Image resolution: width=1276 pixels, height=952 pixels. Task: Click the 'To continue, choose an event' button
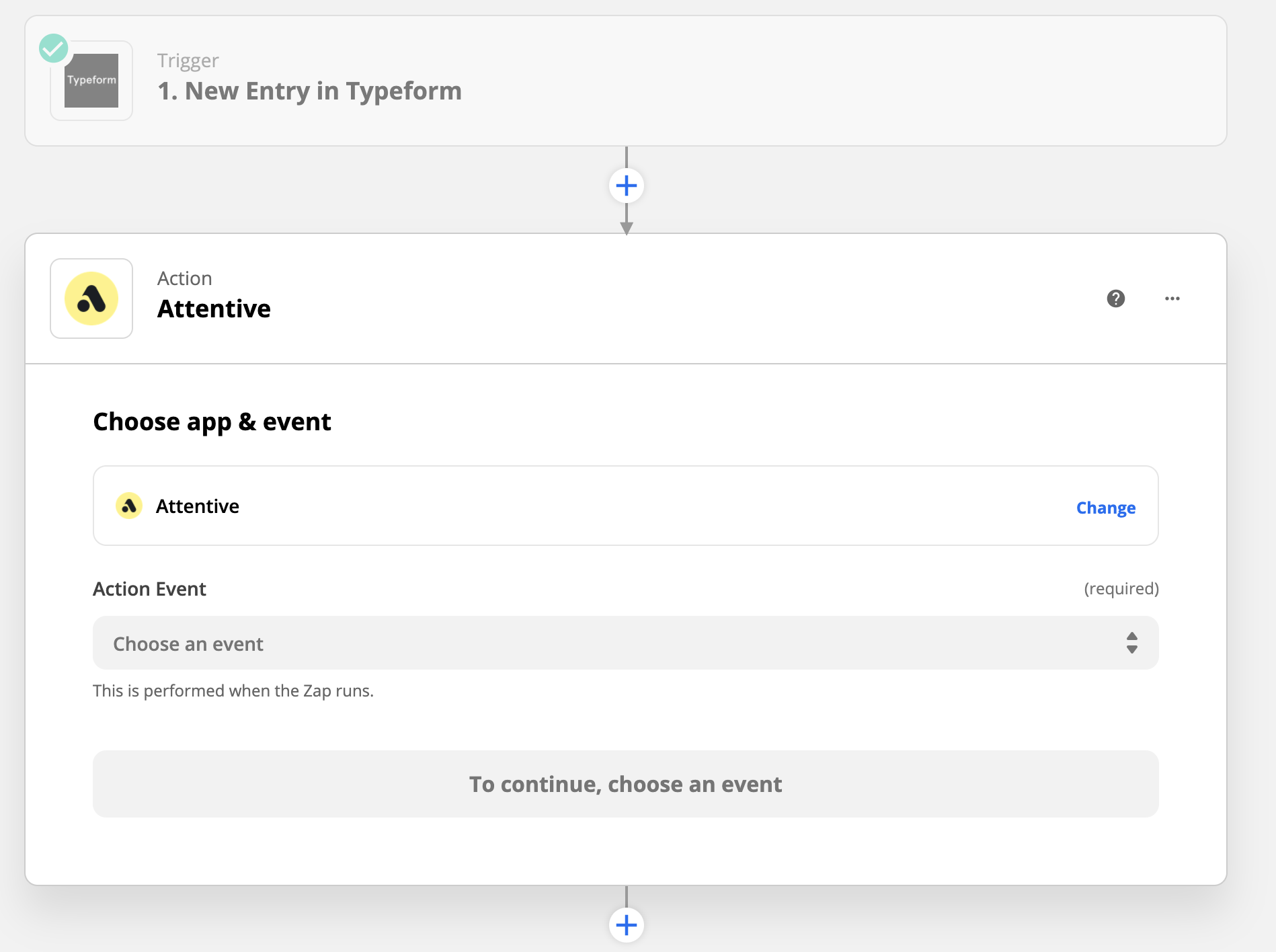[x=626, y=784]
